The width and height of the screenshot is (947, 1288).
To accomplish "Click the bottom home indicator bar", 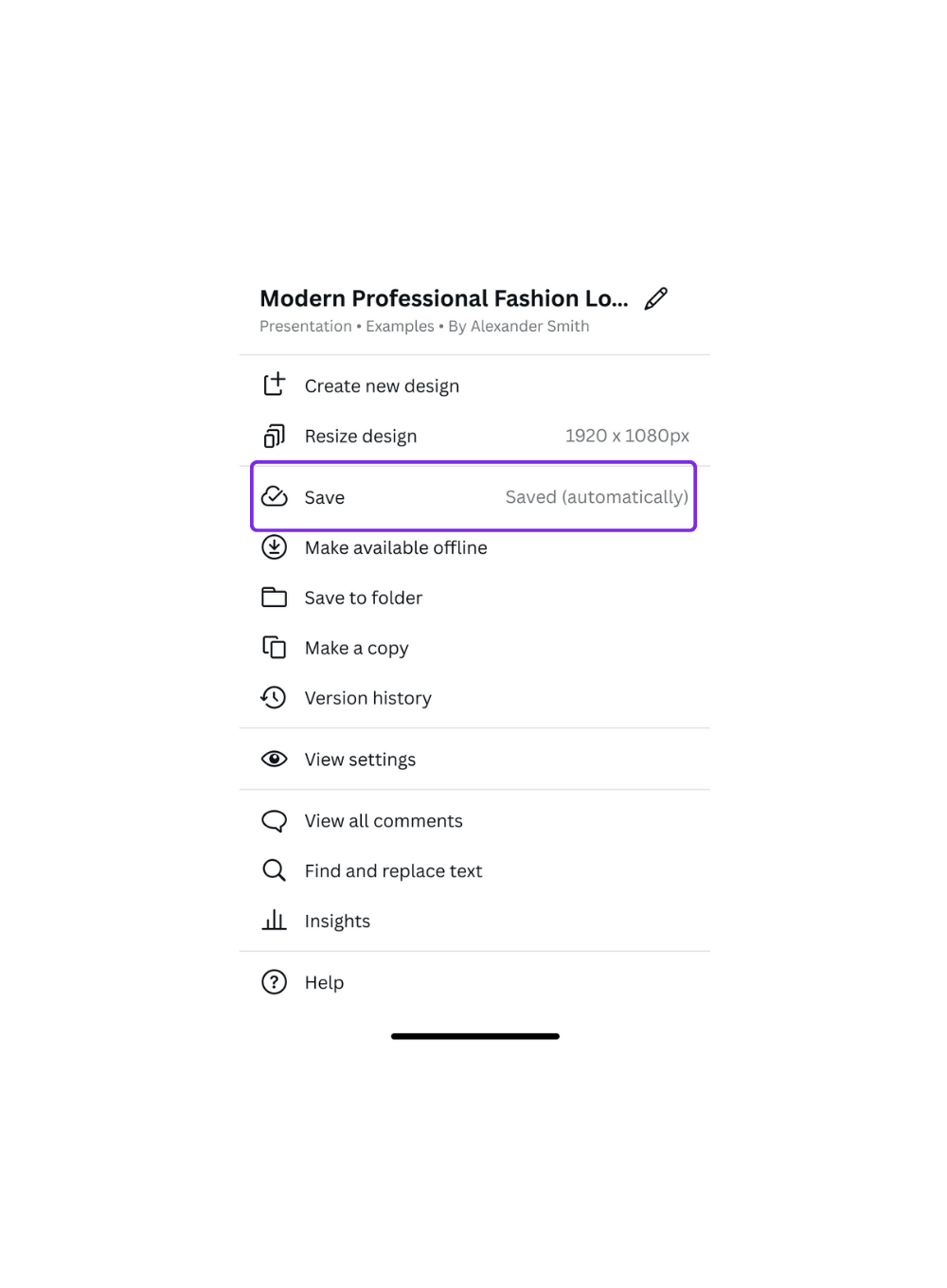I will tap(474, 1036).
